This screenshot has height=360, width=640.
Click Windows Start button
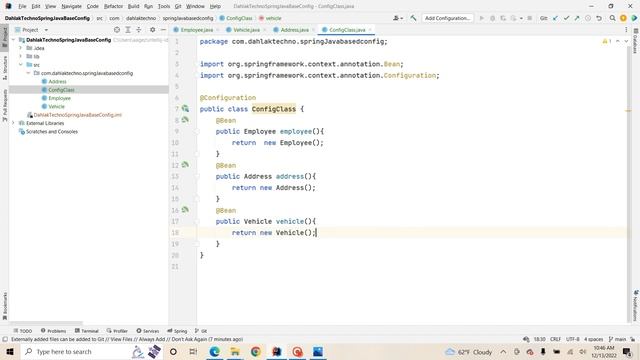10,351
